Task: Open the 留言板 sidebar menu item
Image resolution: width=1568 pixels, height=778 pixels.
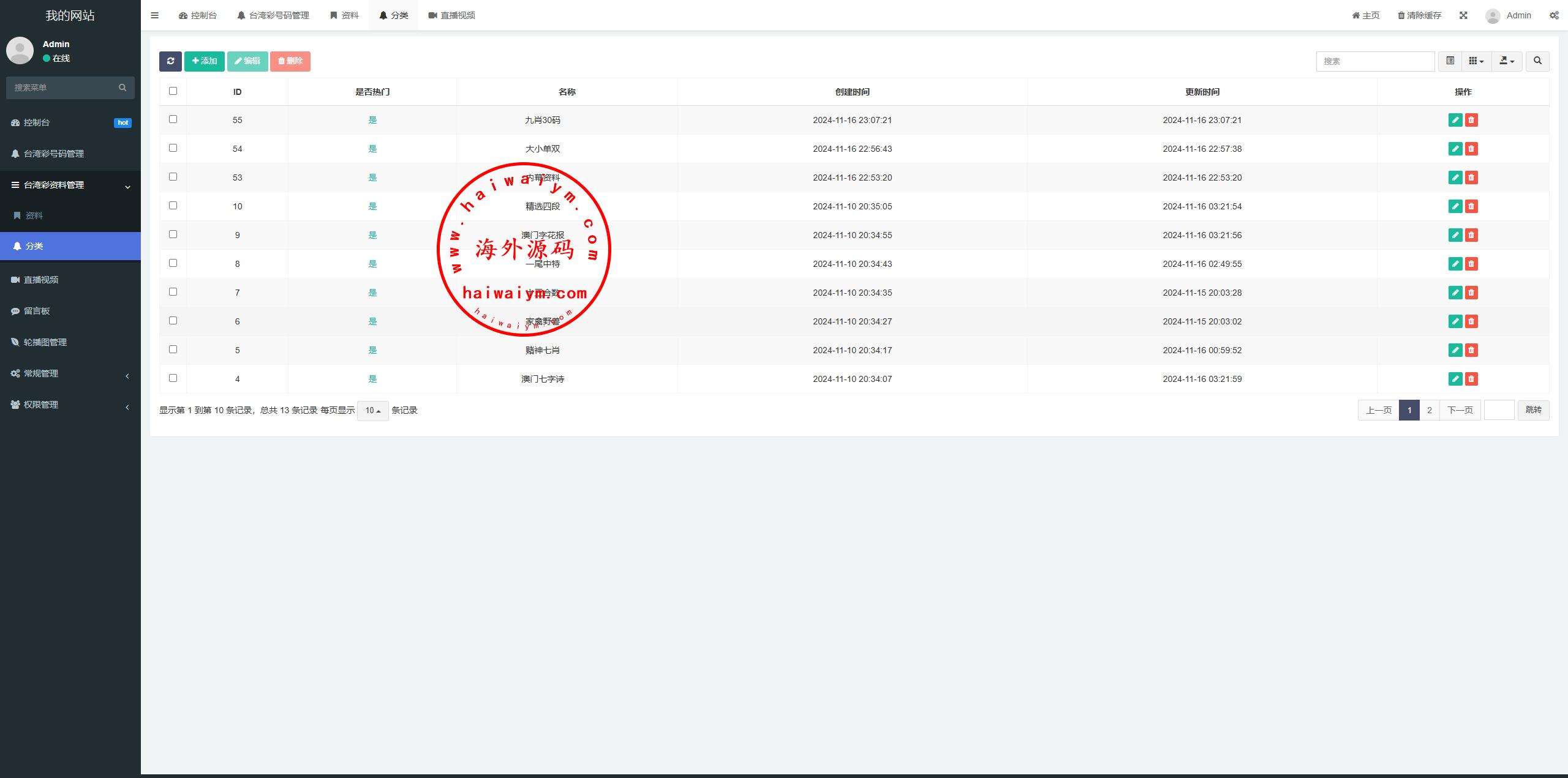Action: pos(37,311)
